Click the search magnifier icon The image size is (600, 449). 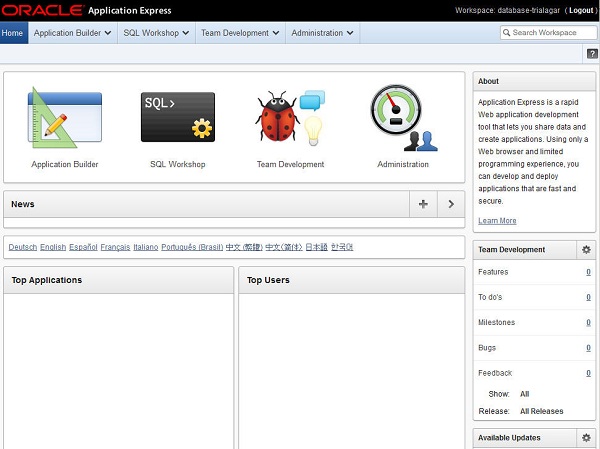click(506, 33)
